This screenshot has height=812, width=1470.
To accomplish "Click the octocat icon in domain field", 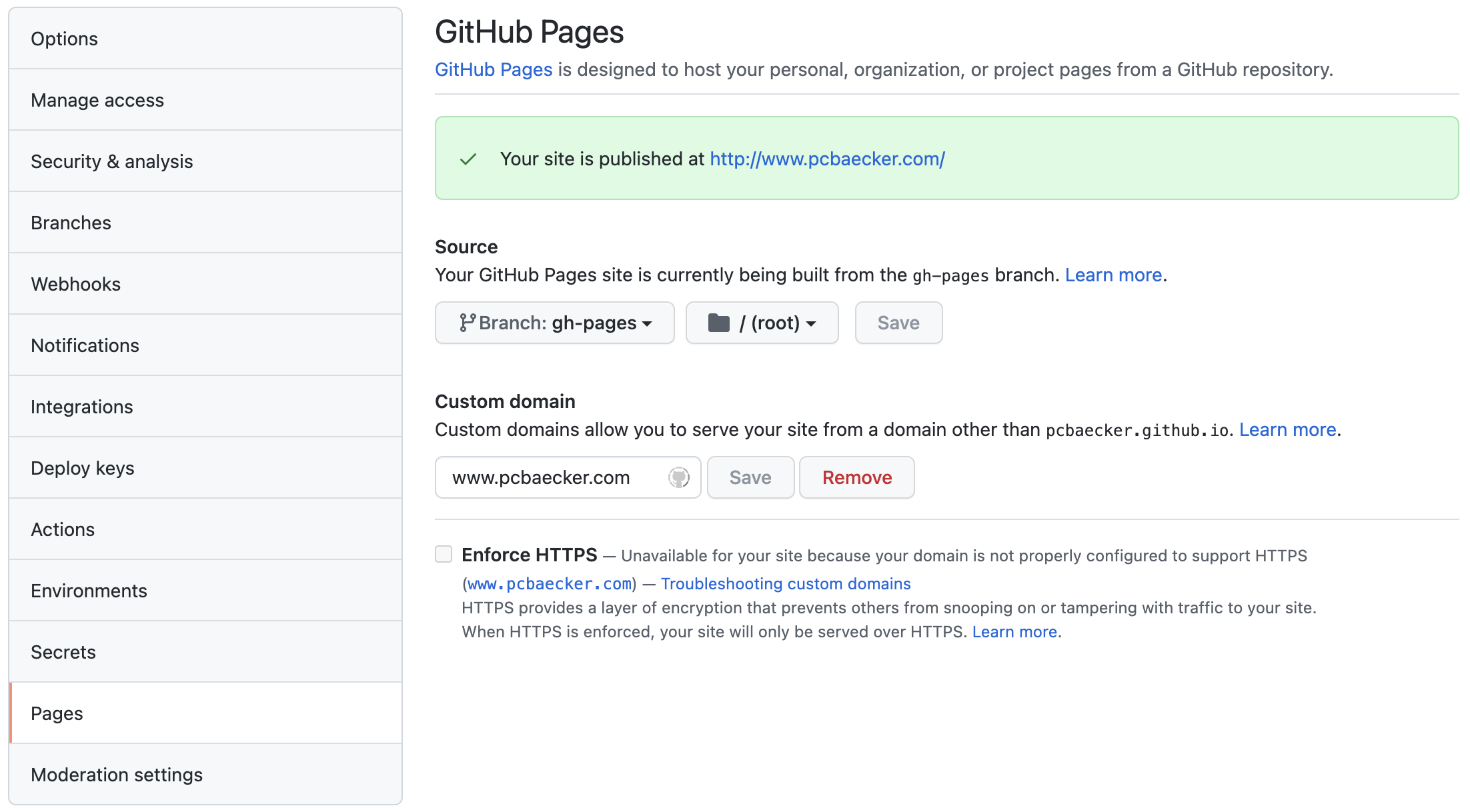I will click(679, 477).
